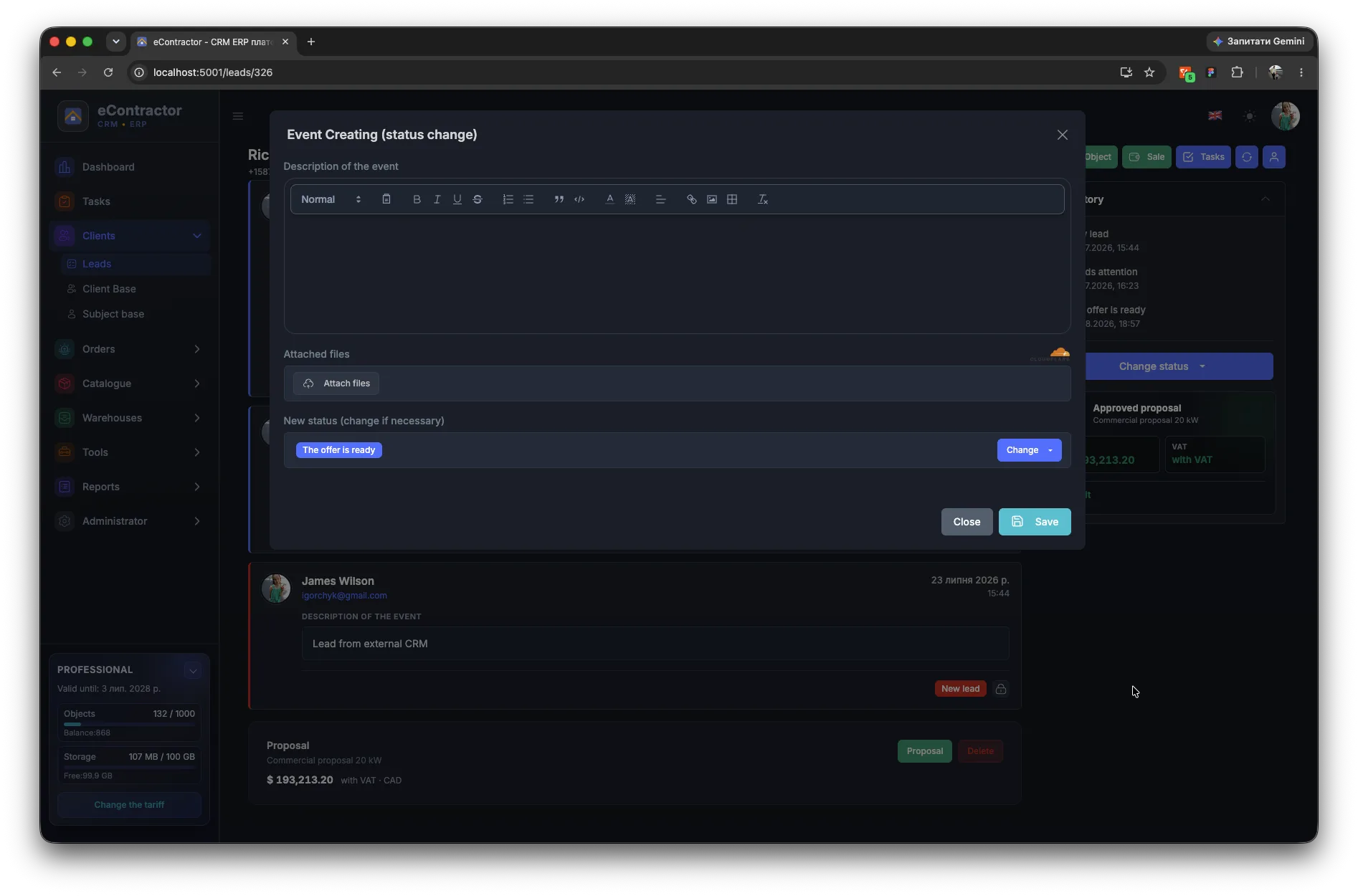Insert a table into description
Image resolution: width=1358 pixels, height=896 pixels.
coord(732,199)
